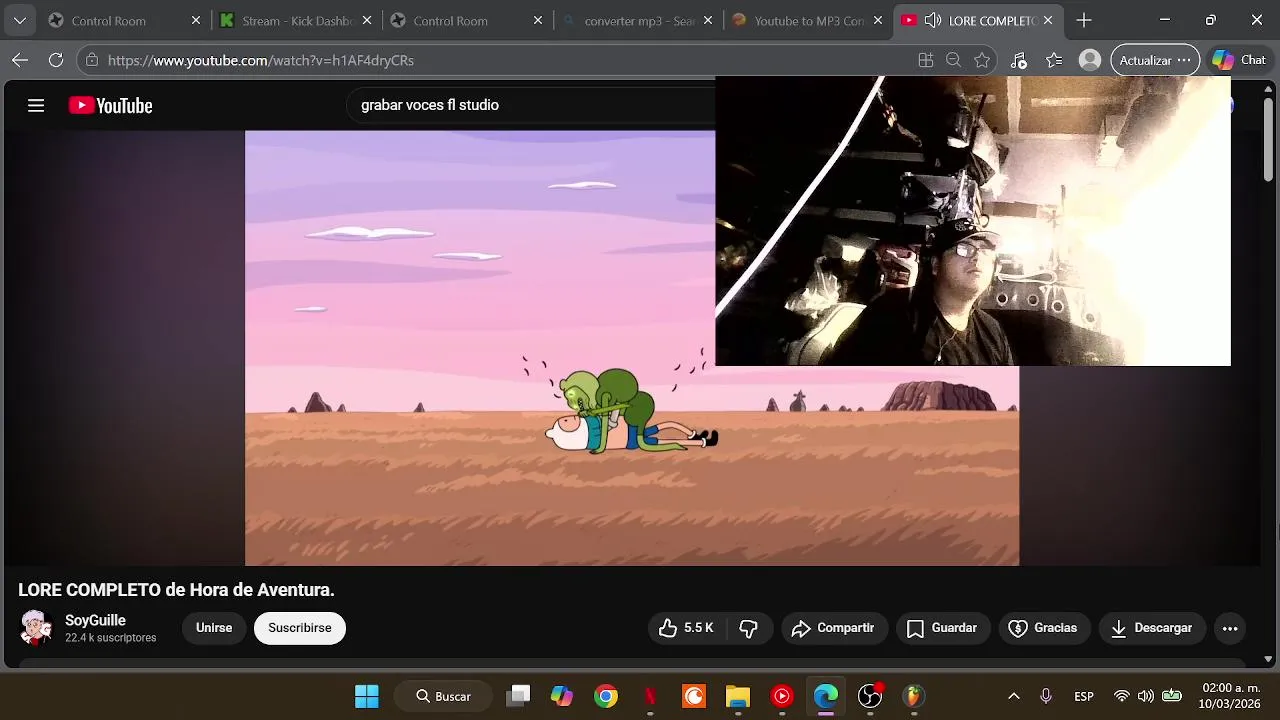Close the Stream - Kick Dashboard tab

[367, 20]
